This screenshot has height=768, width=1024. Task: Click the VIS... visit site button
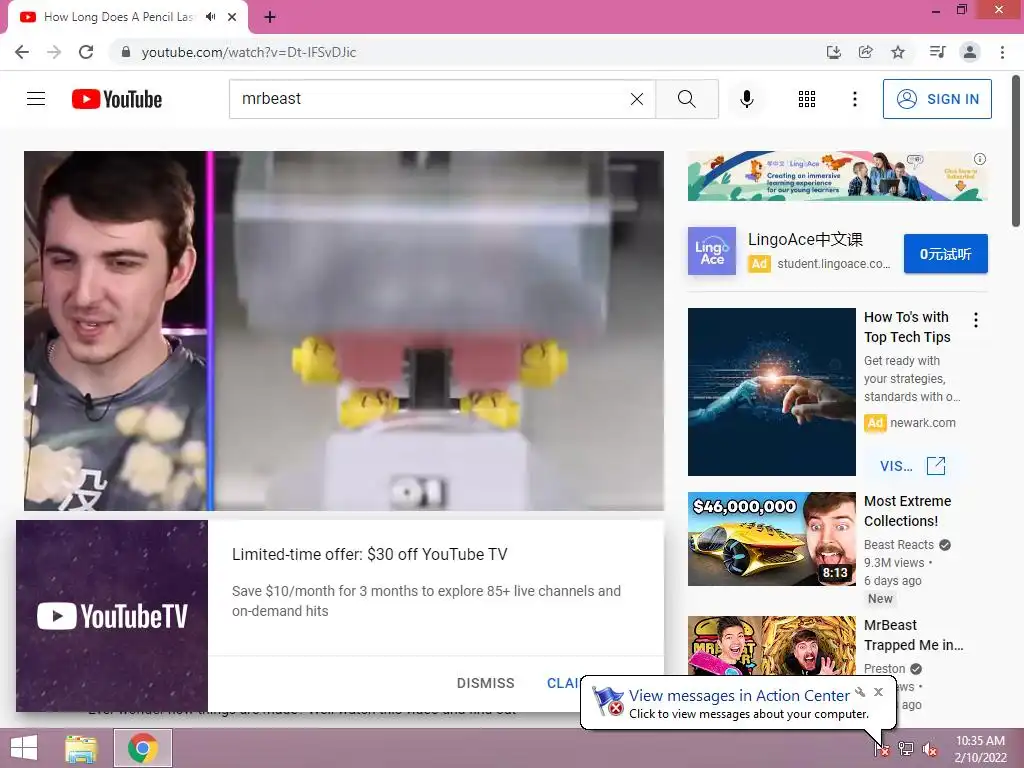pos(913,466)
